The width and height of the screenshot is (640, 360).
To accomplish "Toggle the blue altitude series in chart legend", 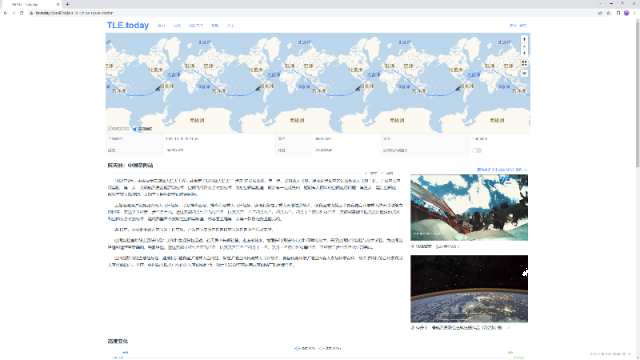I will pos(304,348).
